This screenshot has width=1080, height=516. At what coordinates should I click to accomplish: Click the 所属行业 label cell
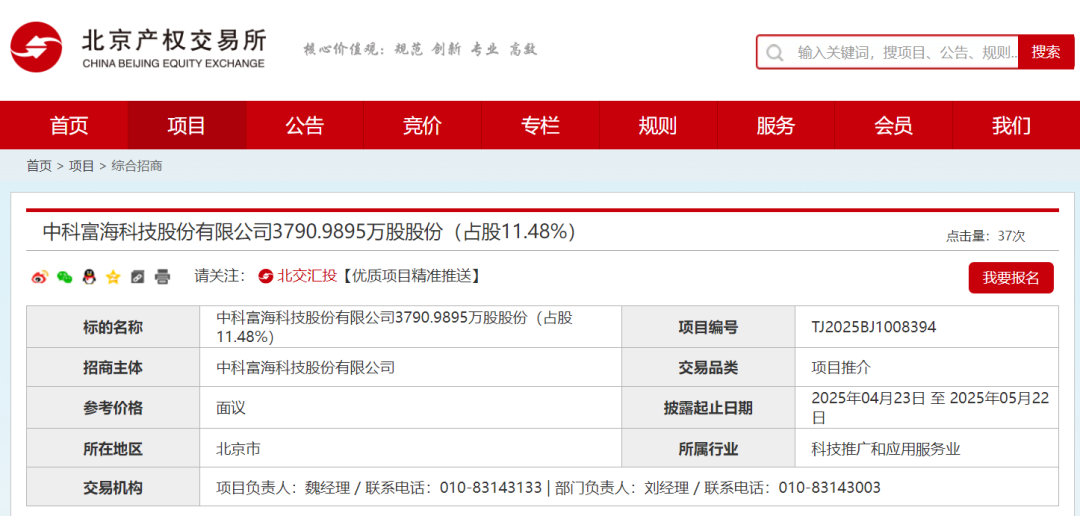[x=708, y=449]
